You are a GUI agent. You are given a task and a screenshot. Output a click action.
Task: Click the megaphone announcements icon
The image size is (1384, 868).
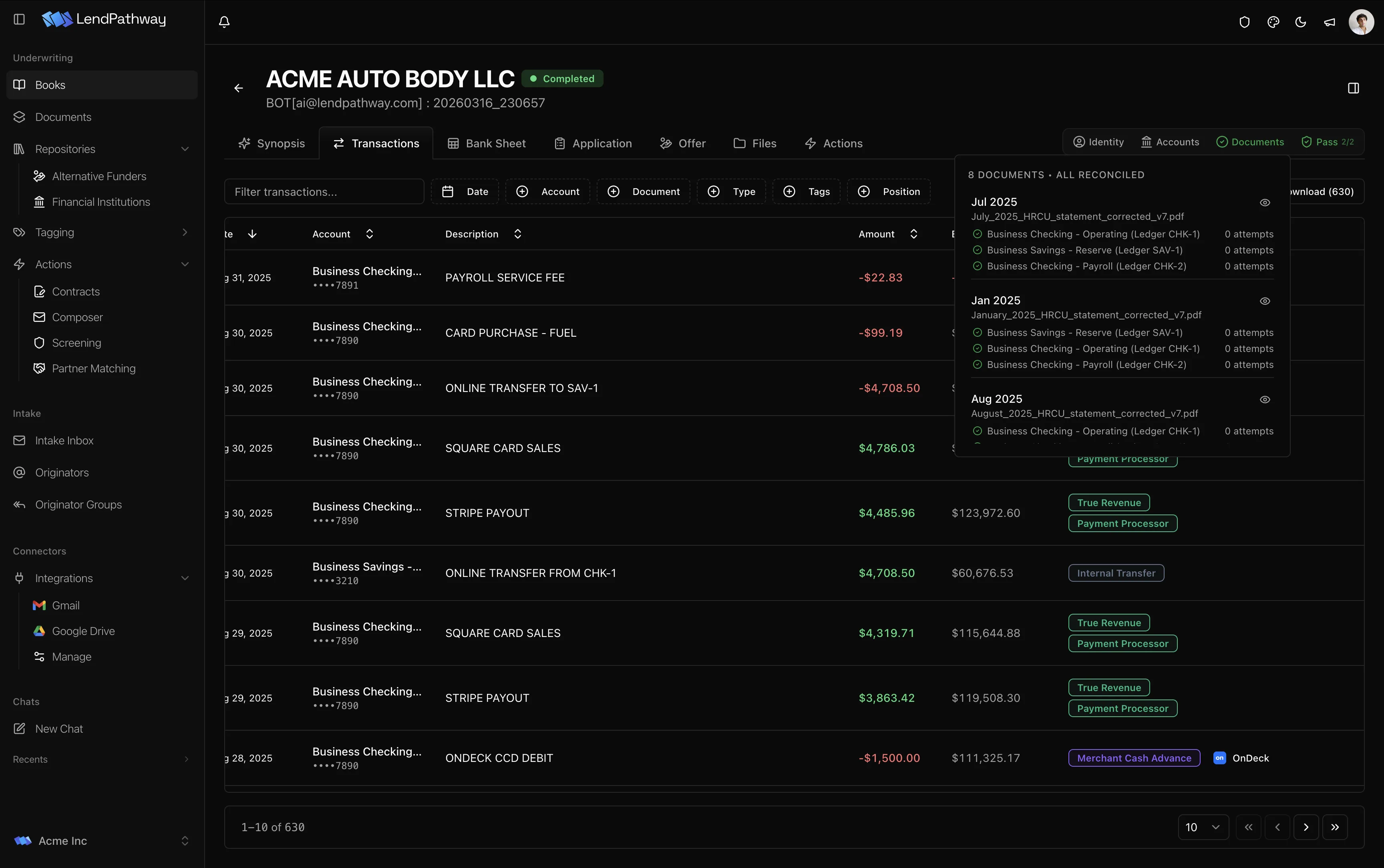click(1329, 22)
